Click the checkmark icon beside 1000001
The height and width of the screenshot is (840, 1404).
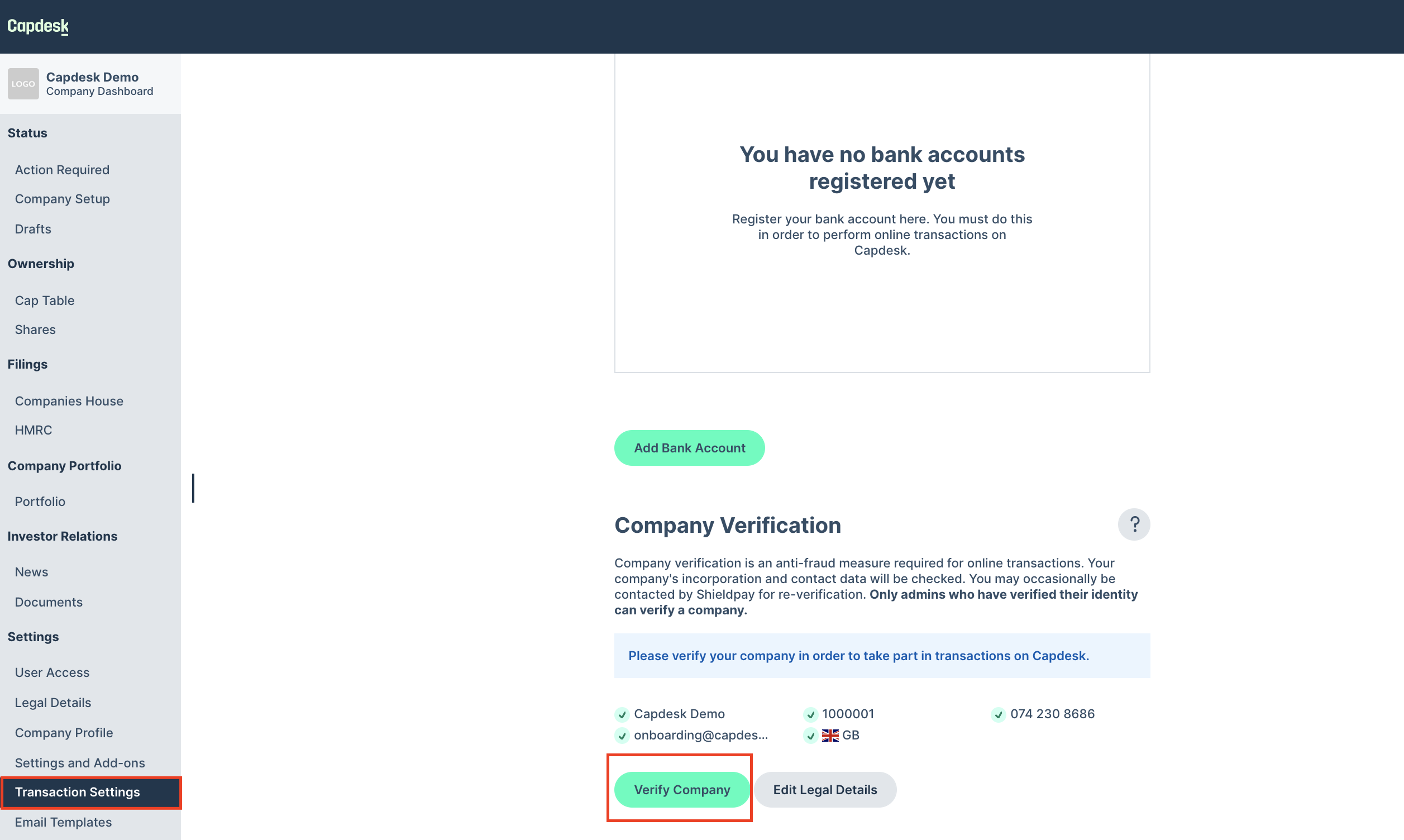[x=810, y=714]
